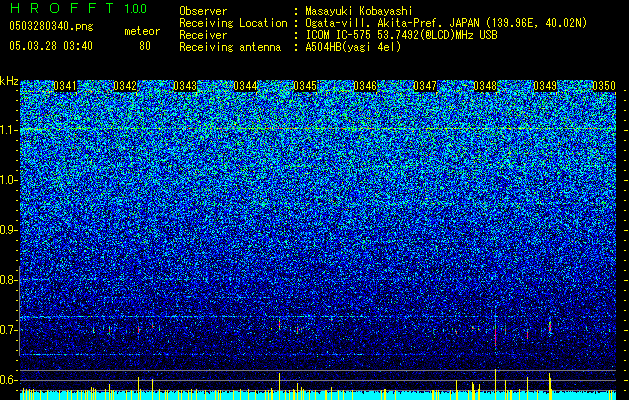The width and height of the screenshot is (629, 400).
Task: Click the 0.8 frequency axis label
Action: point(7,280)
